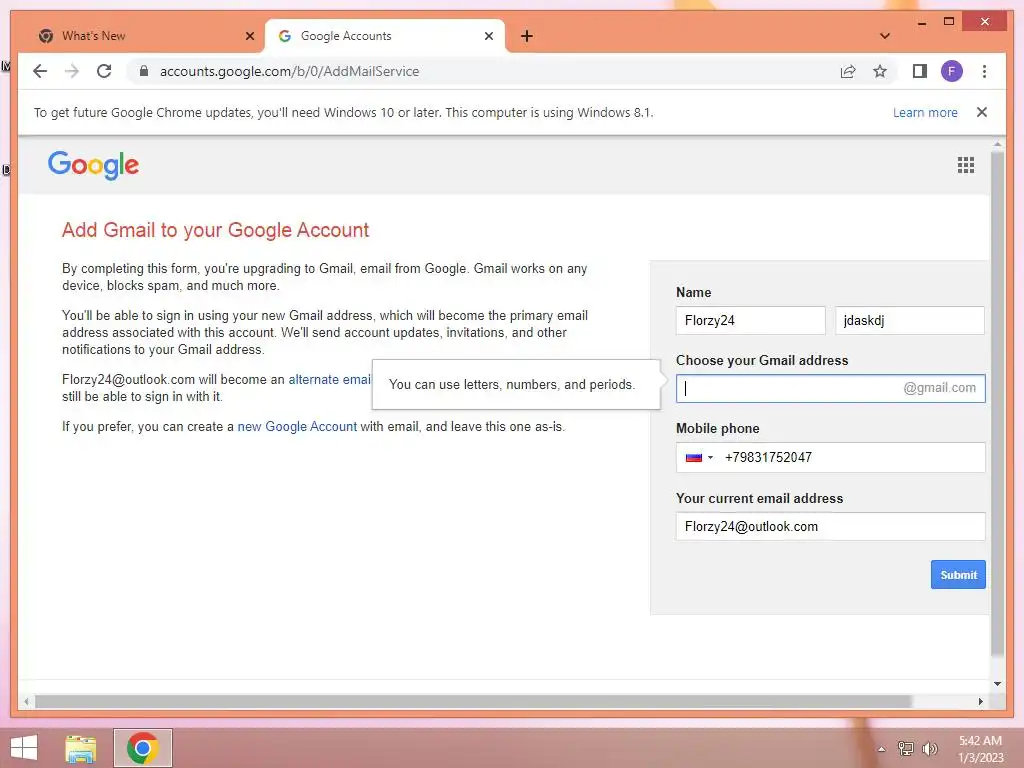Open File Explorer from taskbar

[80, 748]
